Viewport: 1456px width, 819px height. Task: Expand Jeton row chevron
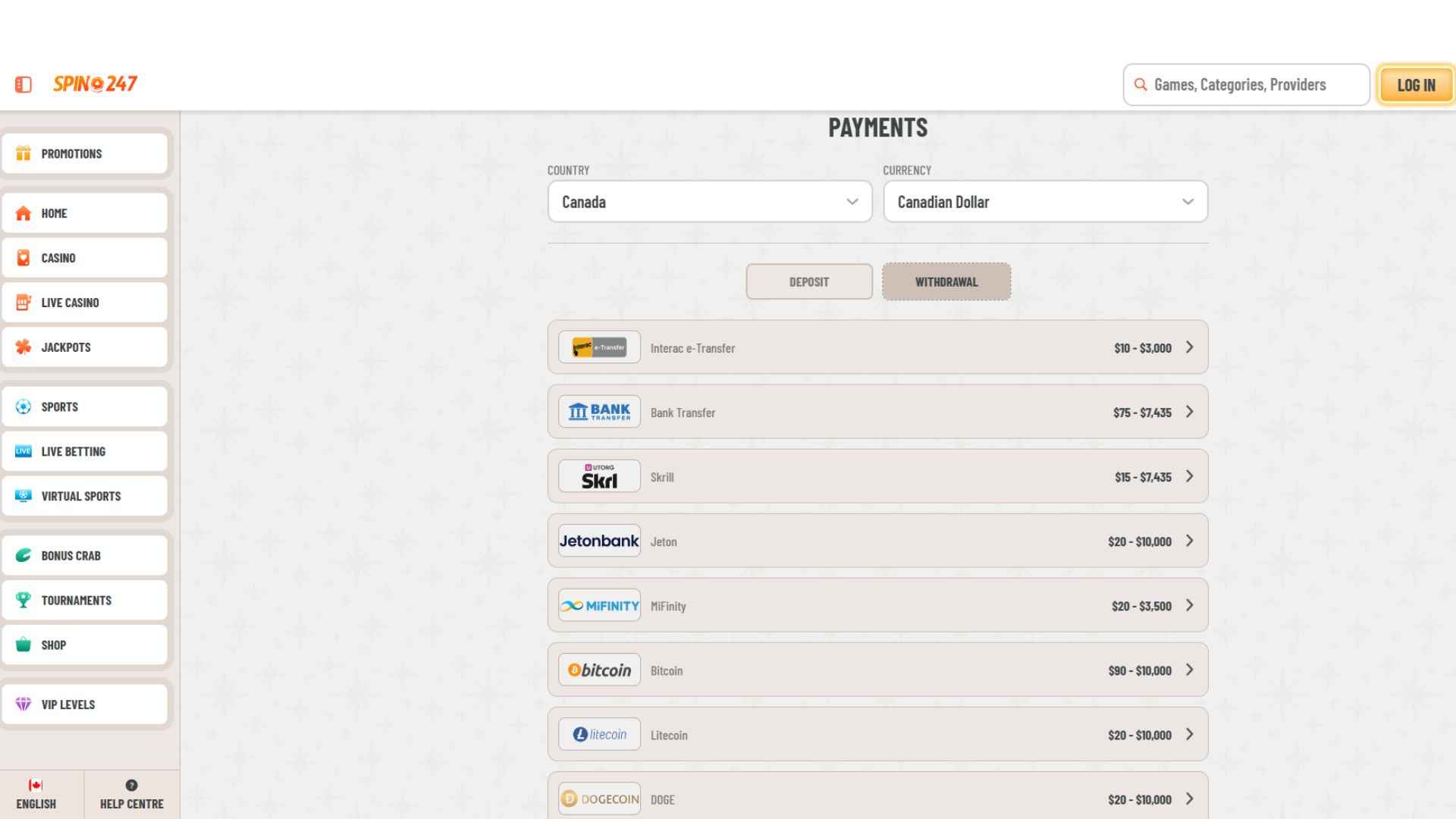click(x=1189, y=541)
